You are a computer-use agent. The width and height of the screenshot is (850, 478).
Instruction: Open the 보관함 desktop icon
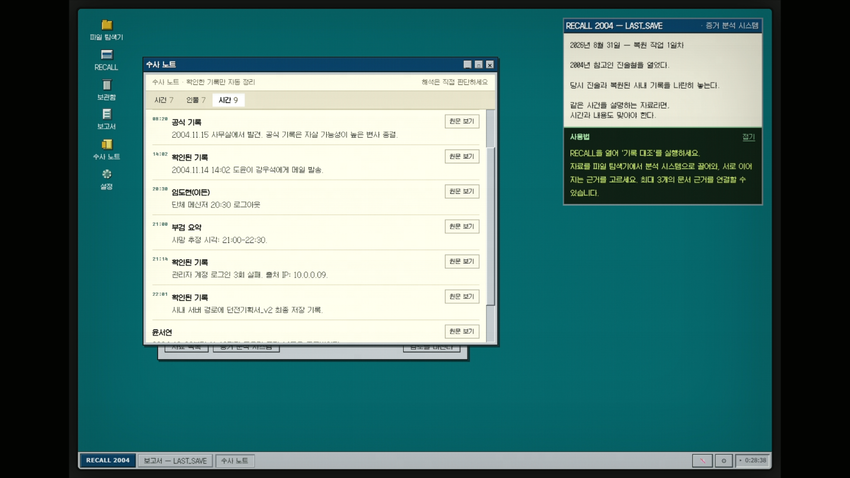coord(106,90)
